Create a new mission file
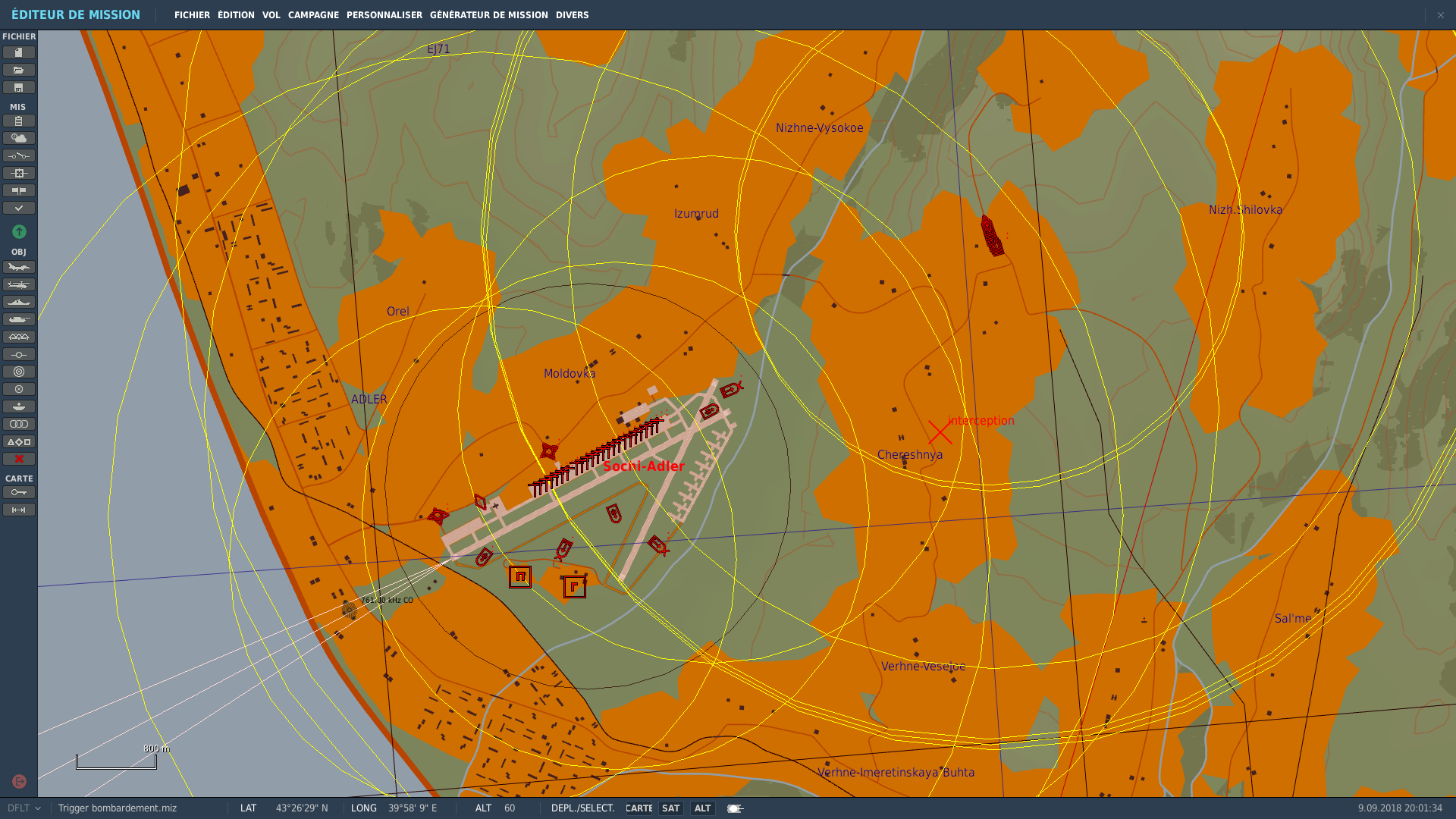 tap(19, 52)
